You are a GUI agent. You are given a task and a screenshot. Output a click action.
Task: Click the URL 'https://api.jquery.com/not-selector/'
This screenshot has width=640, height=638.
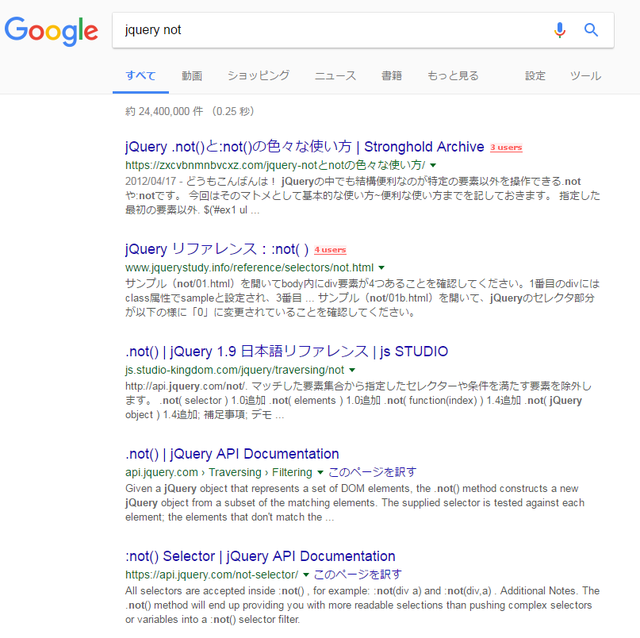[x=211, y=575]
